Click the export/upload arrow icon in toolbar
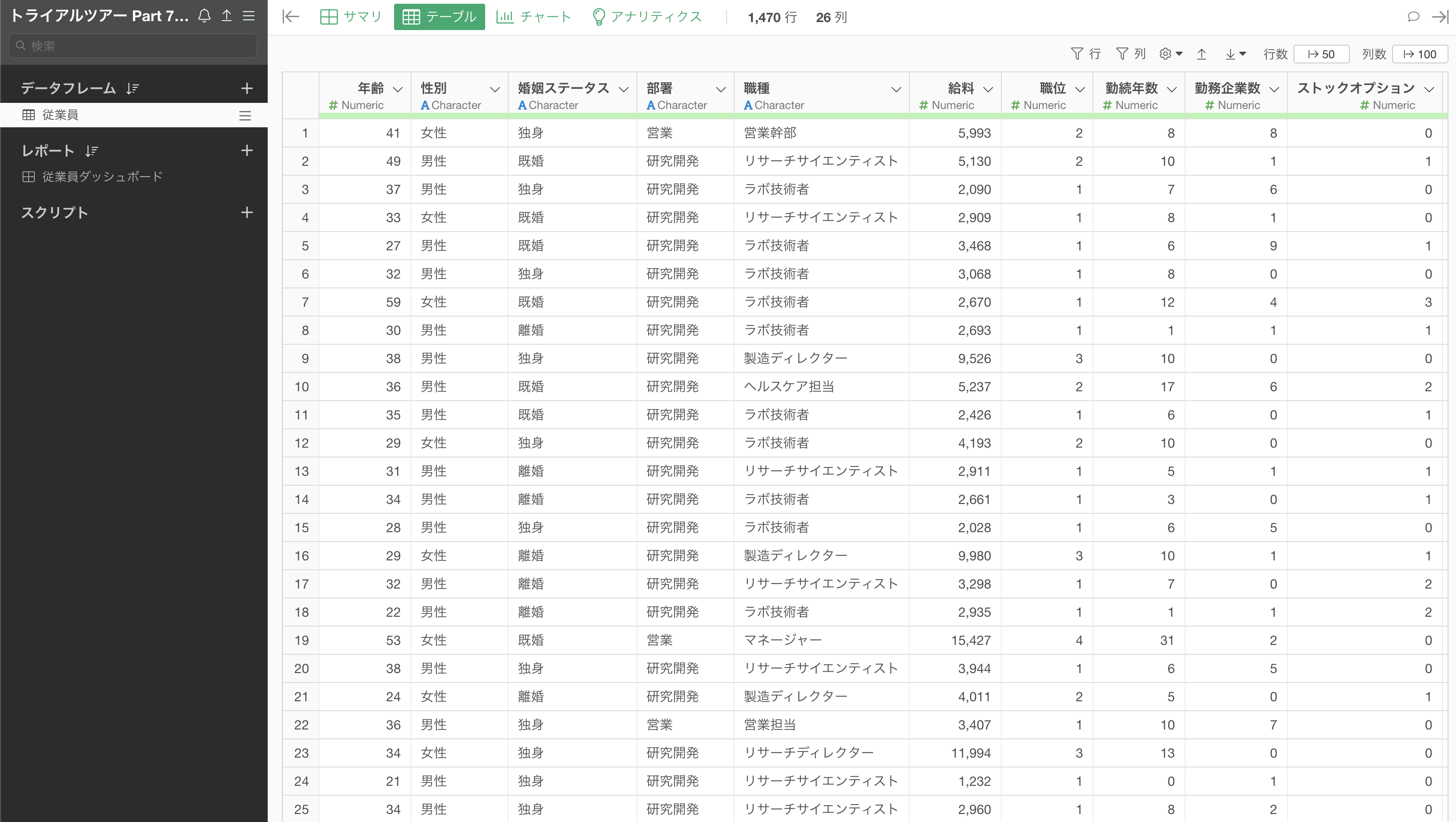1456x822 pixels. 1201,54
